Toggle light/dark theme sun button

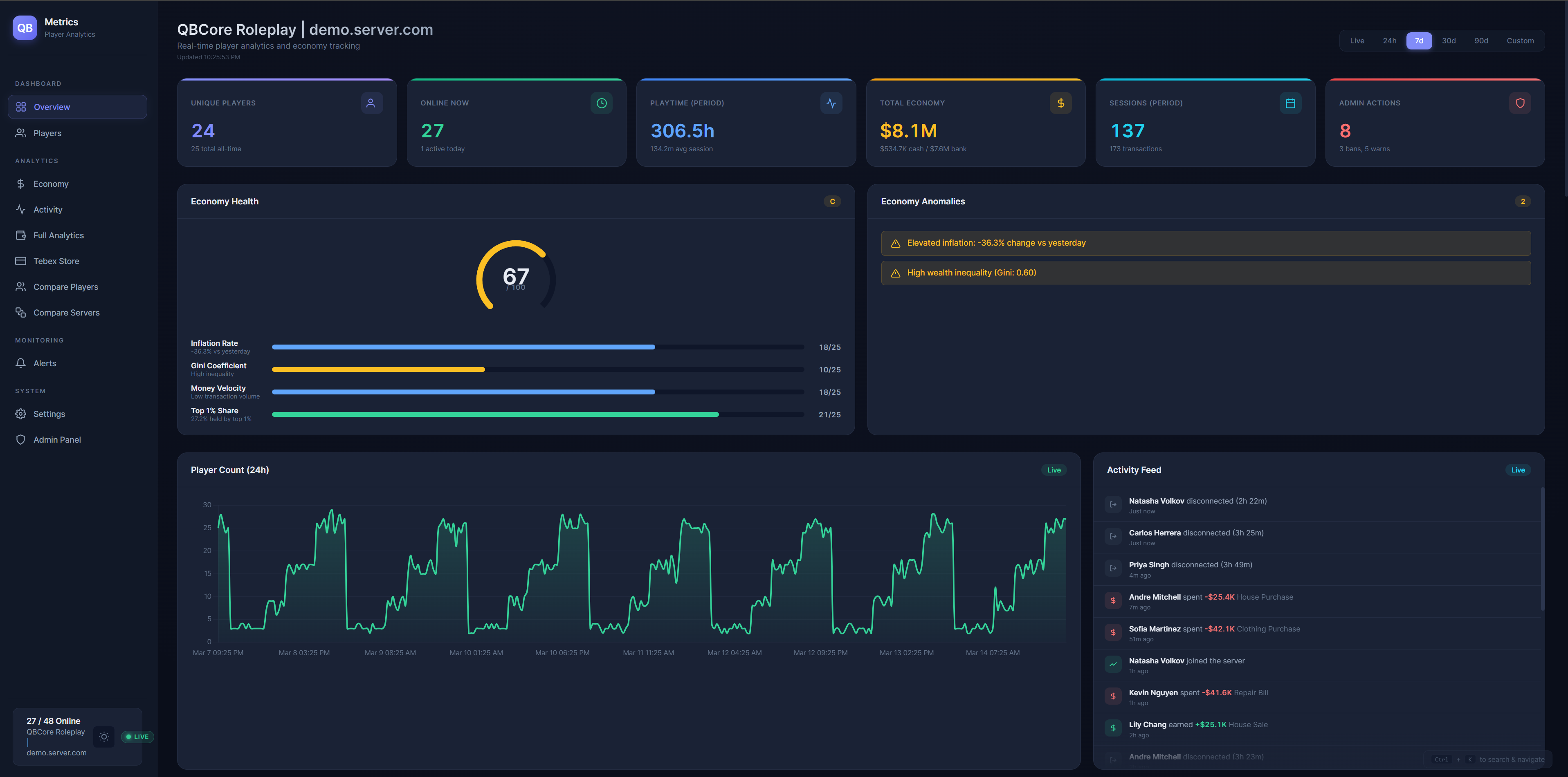tap(104, 737)
